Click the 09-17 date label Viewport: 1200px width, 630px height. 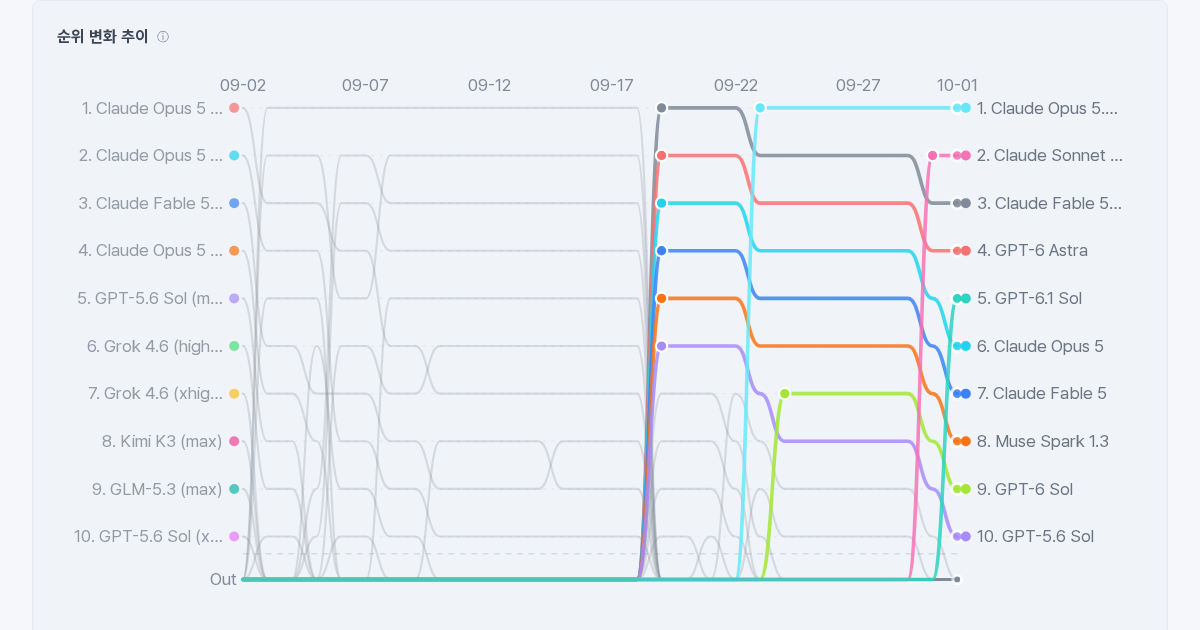click(x=612, y=85)
